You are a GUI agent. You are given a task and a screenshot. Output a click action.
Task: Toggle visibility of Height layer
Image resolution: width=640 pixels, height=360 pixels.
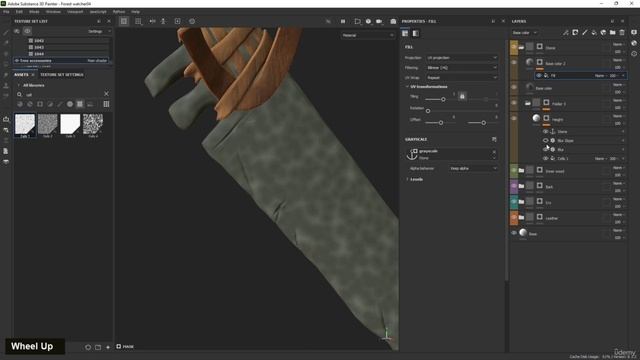click(514, 119)
